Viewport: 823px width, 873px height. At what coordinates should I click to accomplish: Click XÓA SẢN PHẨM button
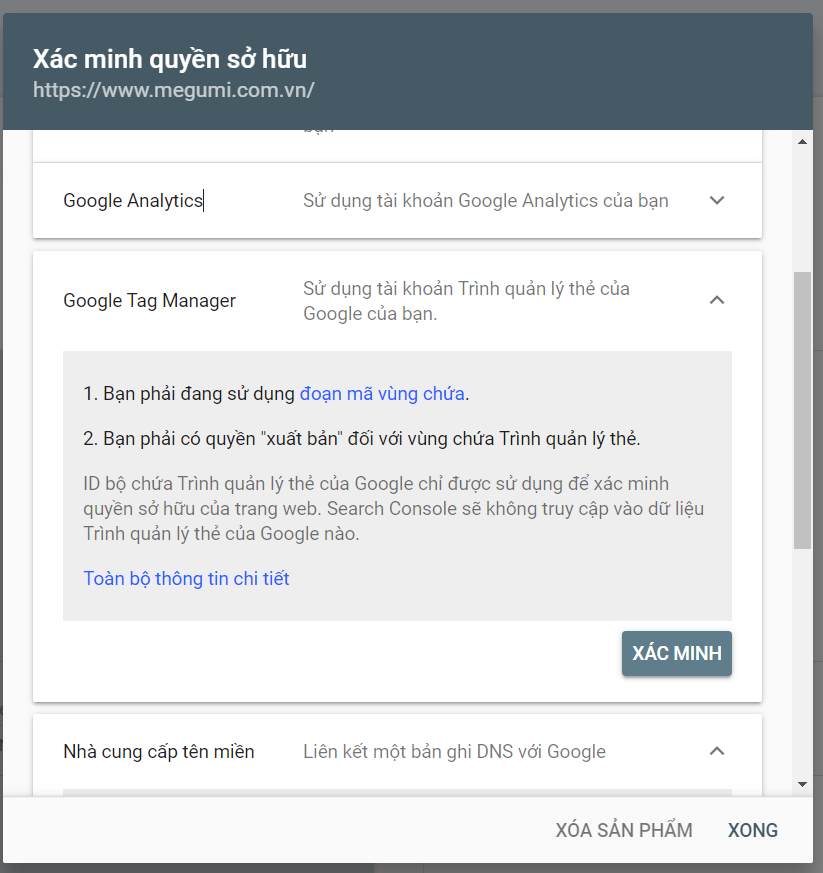624,830
